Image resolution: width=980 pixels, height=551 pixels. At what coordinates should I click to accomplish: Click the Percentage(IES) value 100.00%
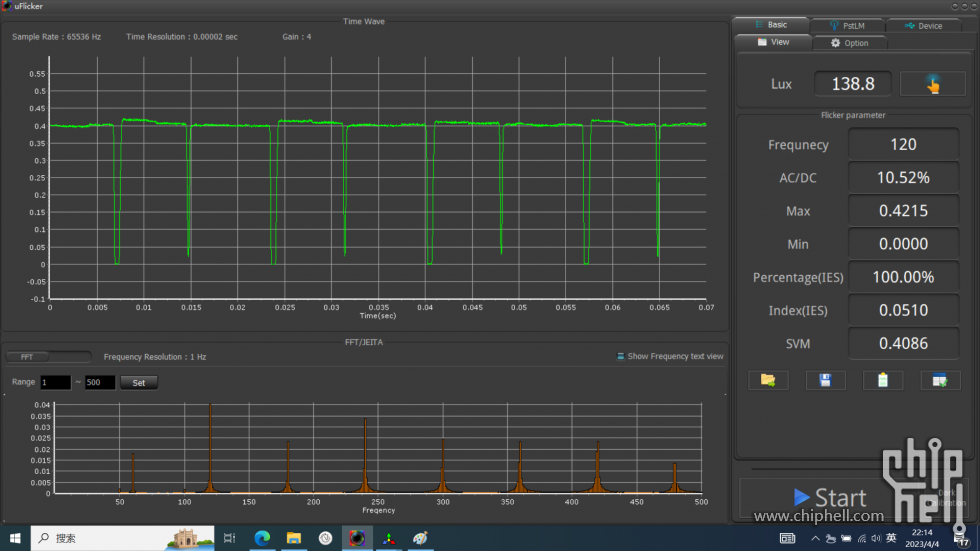click(903, 277)
